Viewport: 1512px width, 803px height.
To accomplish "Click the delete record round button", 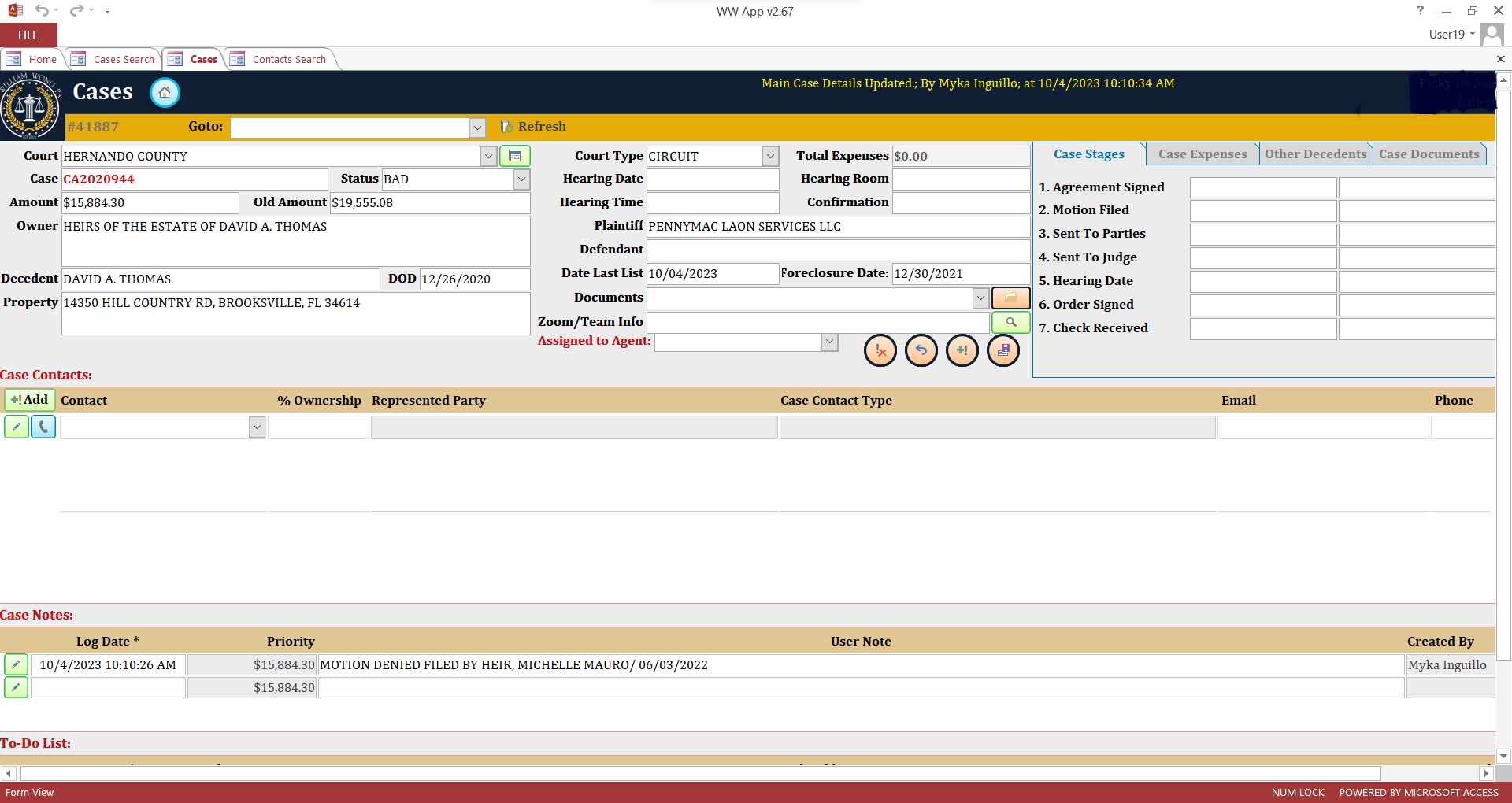I will coord(880,350).
